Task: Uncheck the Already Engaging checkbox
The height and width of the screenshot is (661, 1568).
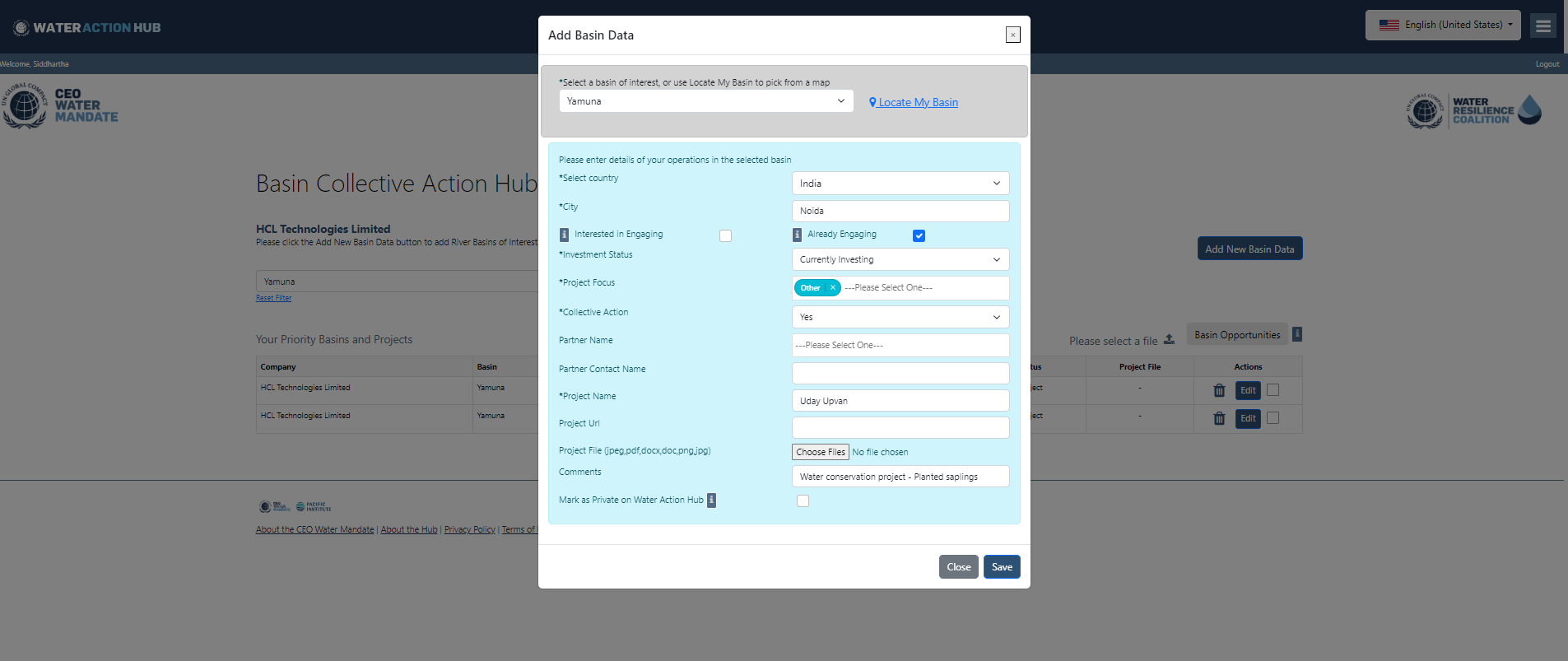Action: (x=919, y=235)
